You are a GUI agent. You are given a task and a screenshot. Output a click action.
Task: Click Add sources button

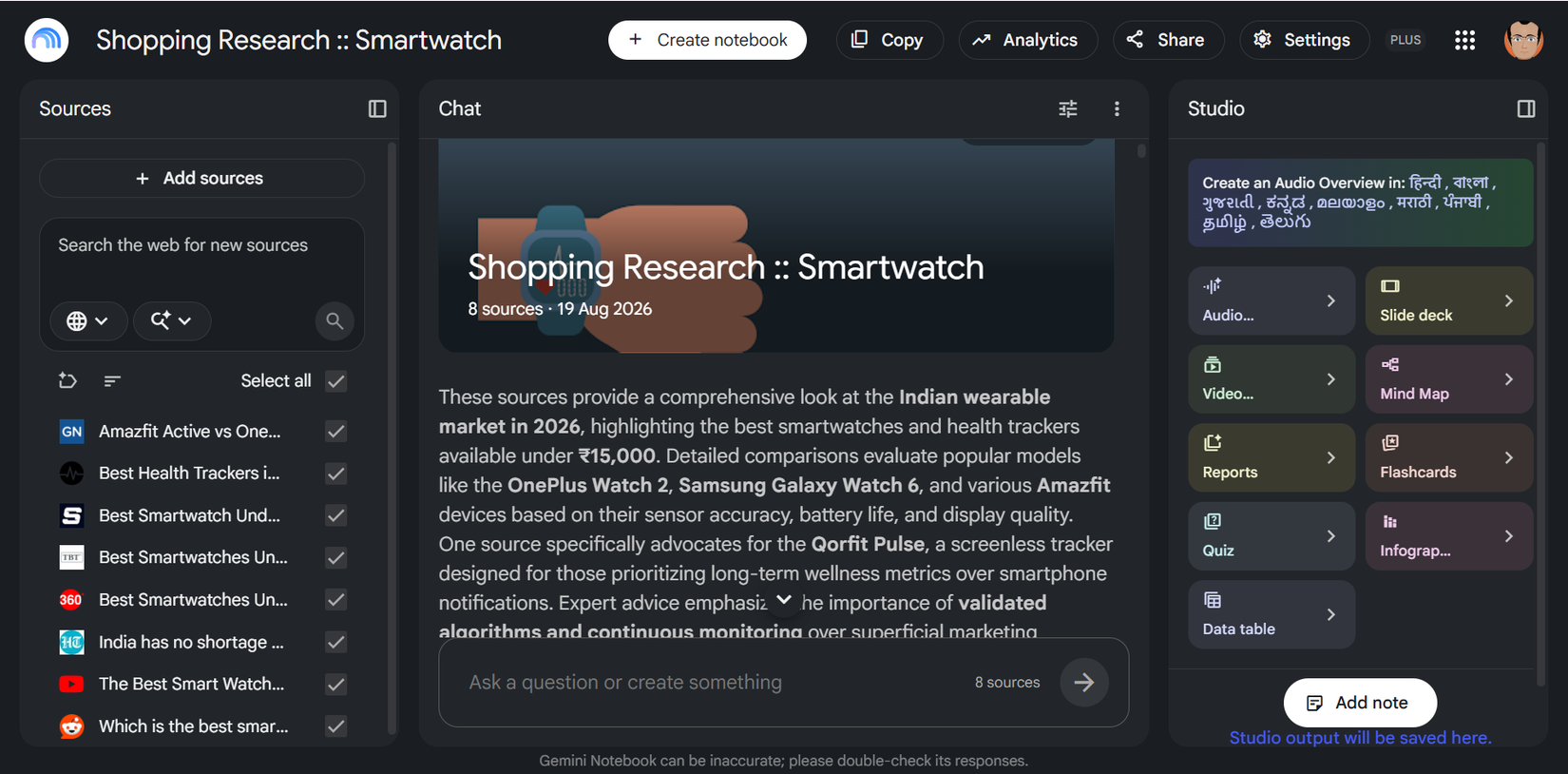[201, 178]
